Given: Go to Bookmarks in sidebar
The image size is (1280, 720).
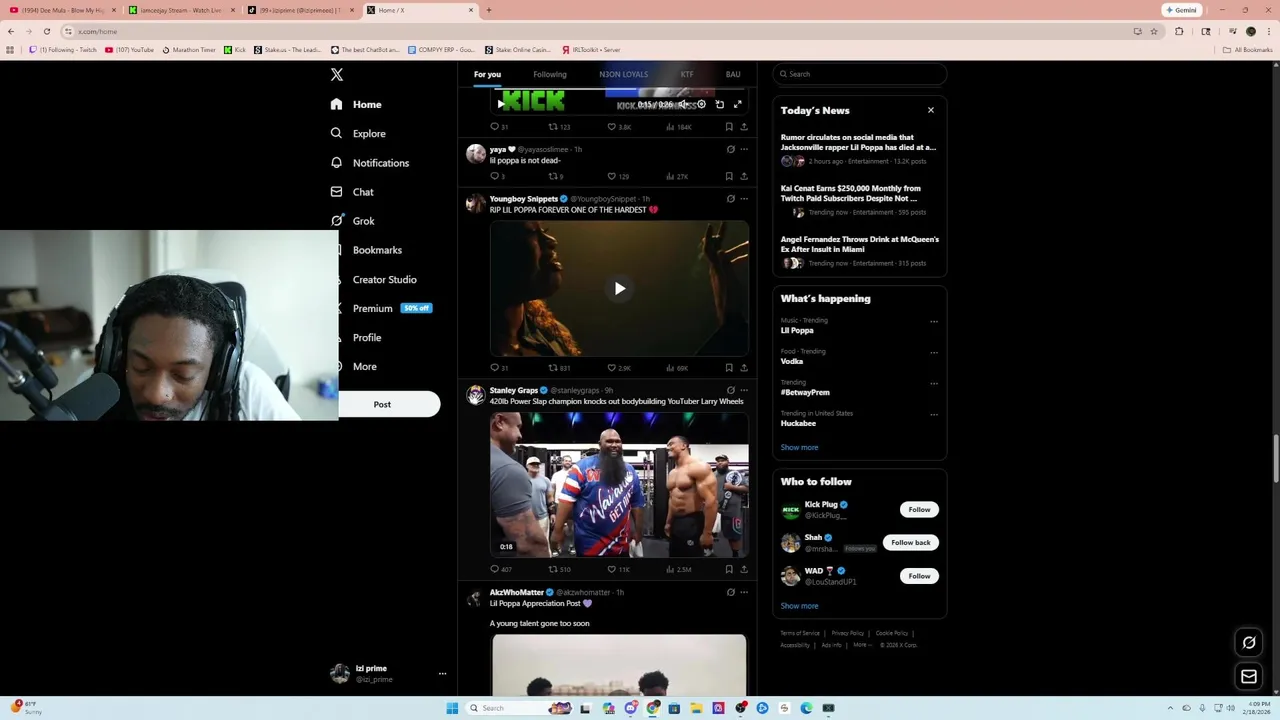Looking at the screenshot, I should [377, 250].
